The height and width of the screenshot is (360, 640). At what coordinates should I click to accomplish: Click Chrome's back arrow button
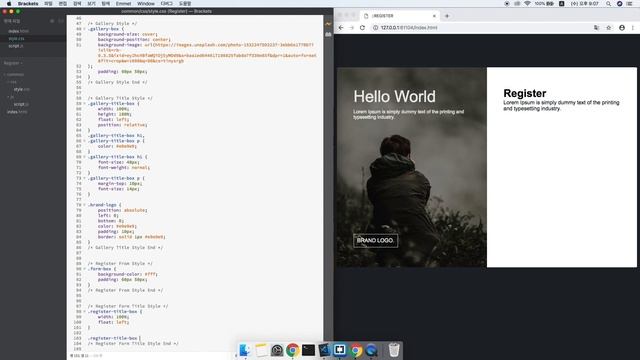(x=341, y=28)
